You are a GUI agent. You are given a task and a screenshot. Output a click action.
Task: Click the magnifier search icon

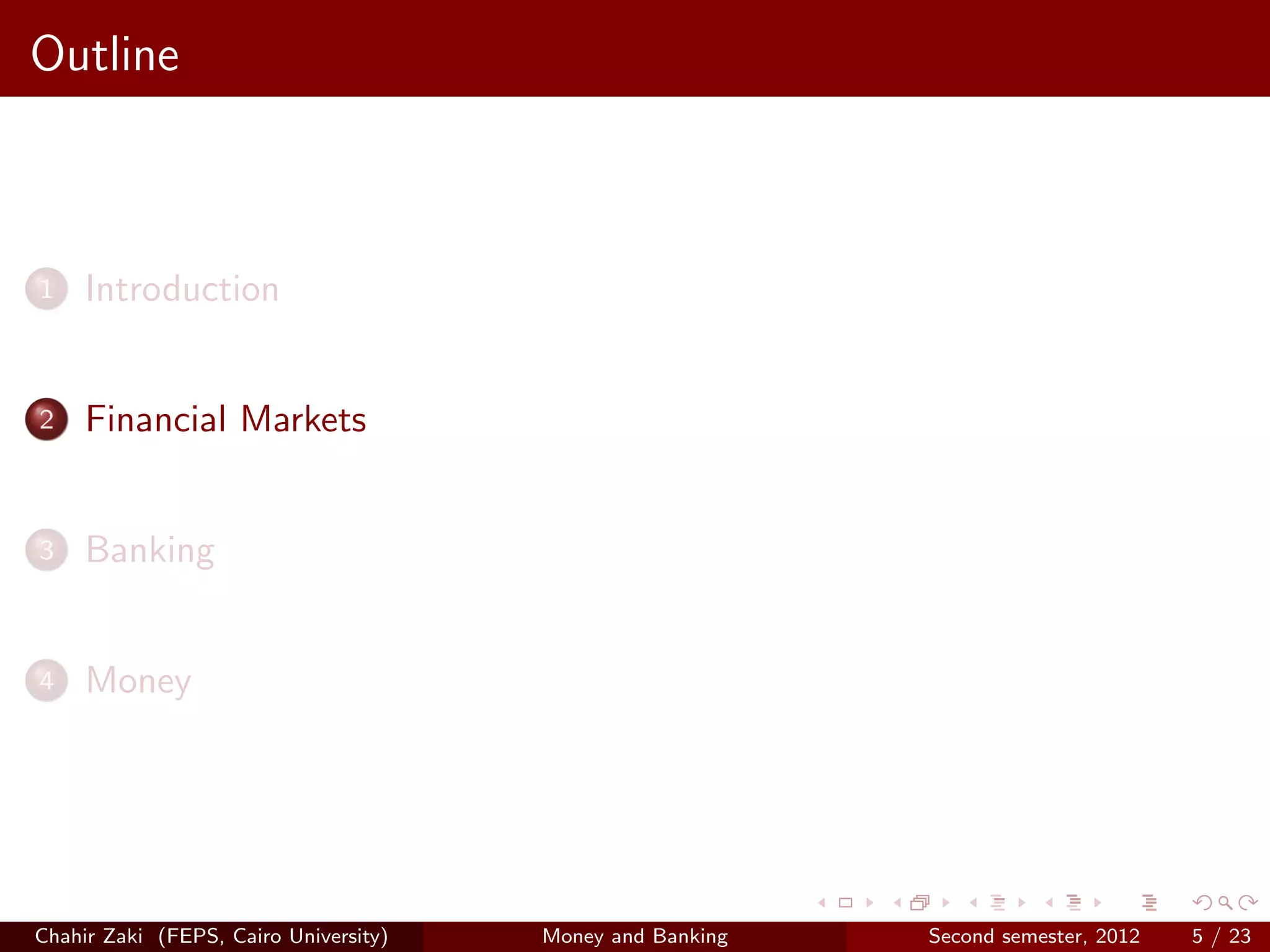(x=1225, y=903)
